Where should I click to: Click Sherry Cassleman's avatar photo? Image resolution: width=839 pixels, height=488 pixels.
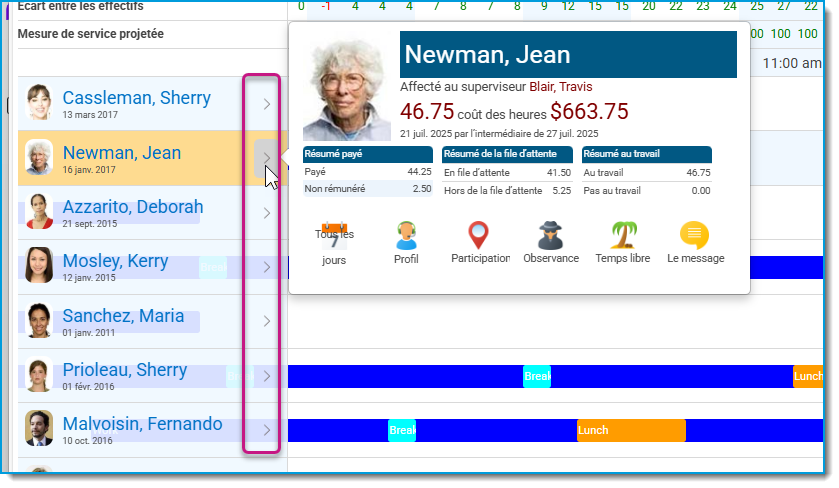click(39, 102)
